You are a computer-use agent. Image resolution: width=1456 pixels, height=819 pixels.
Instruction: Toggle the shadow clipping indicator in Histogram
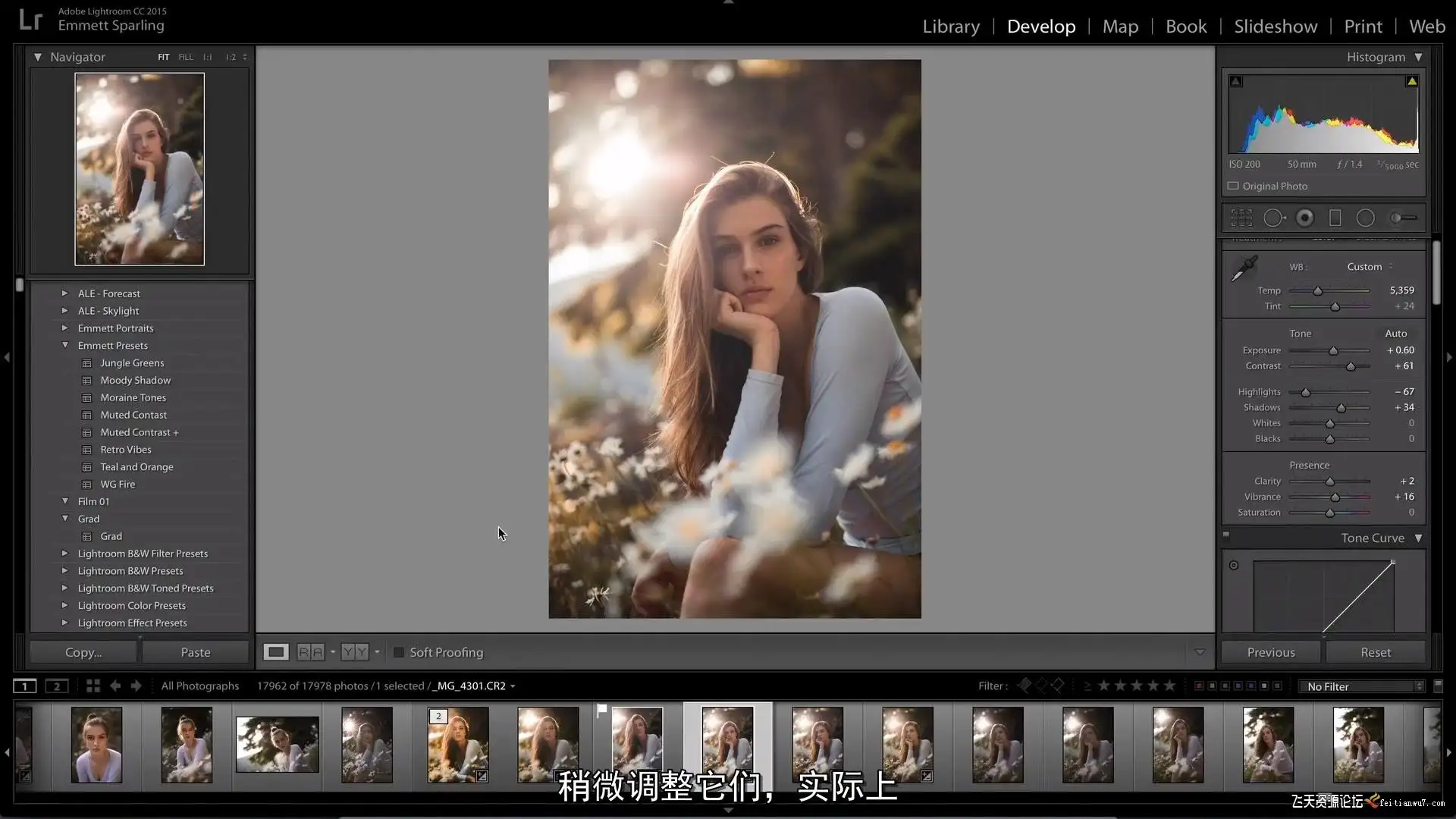coord(1236,81)
